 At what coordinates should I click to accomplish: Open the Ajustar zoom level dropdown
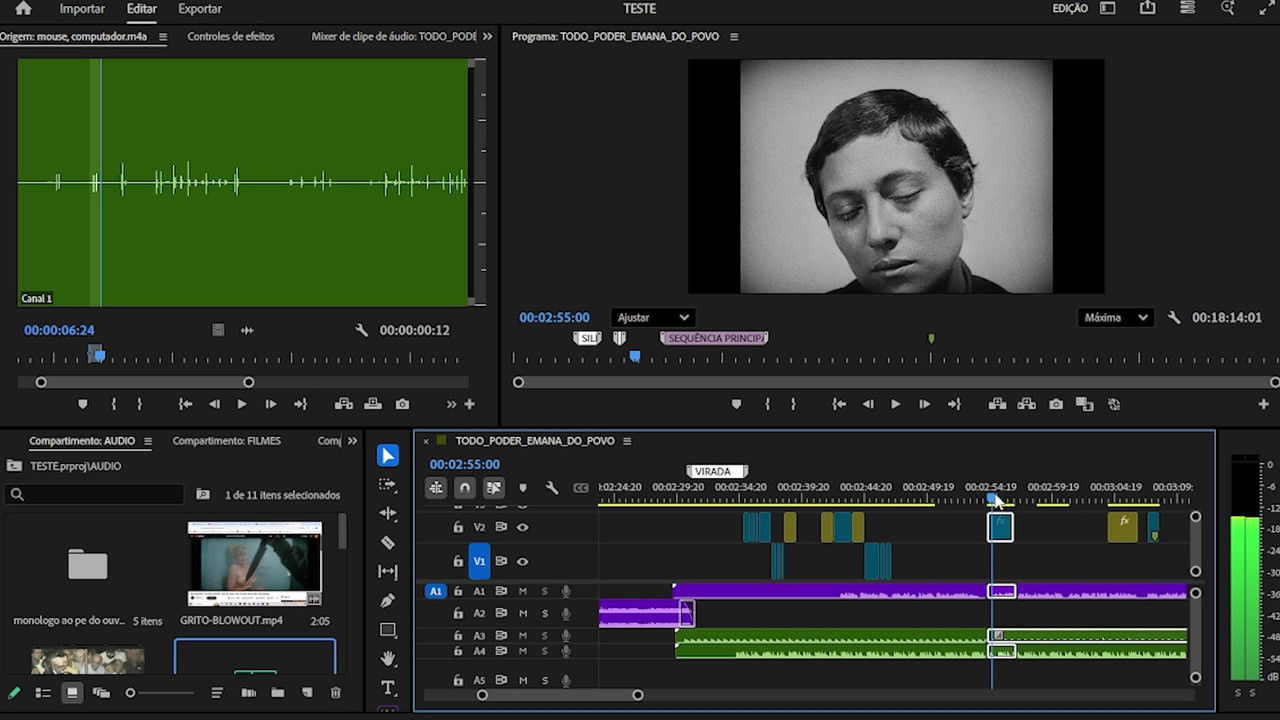coord(652,318)
